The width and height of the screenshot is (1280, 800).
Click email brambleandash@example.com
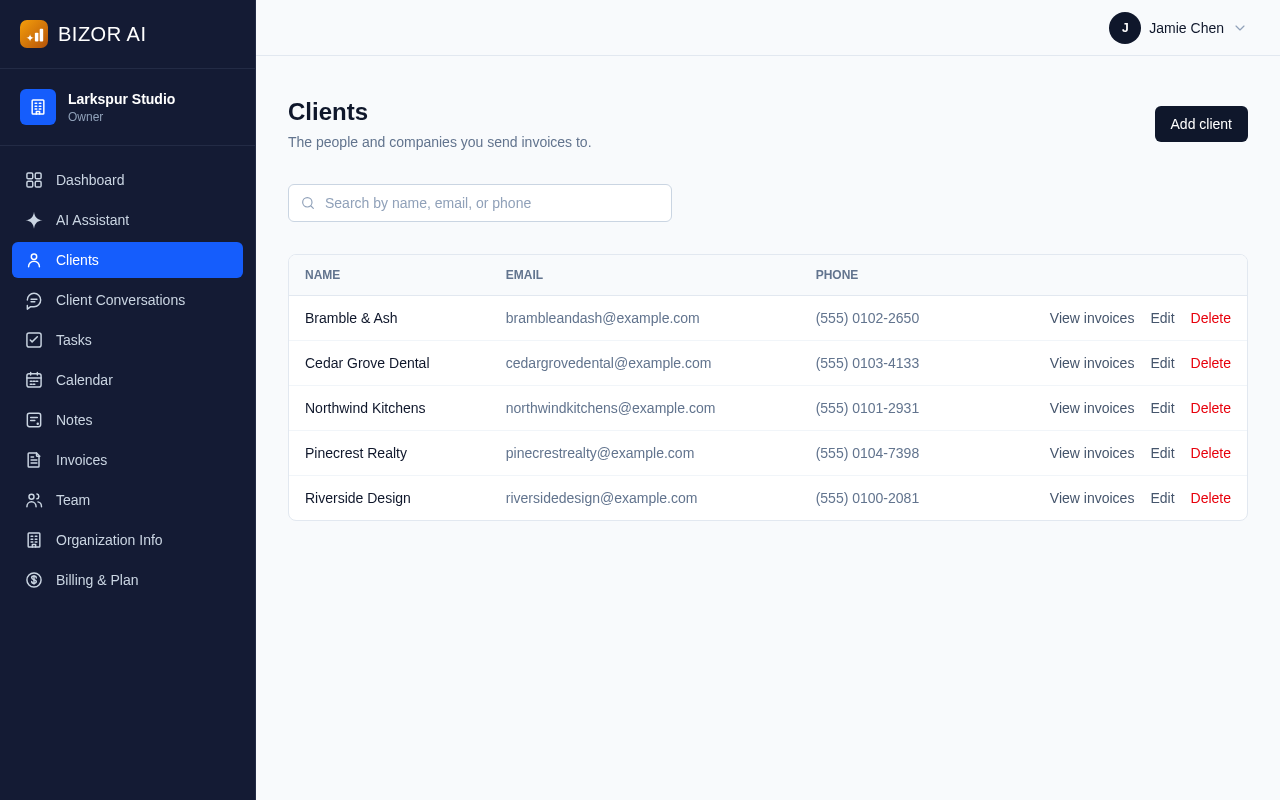coord(603,318)
